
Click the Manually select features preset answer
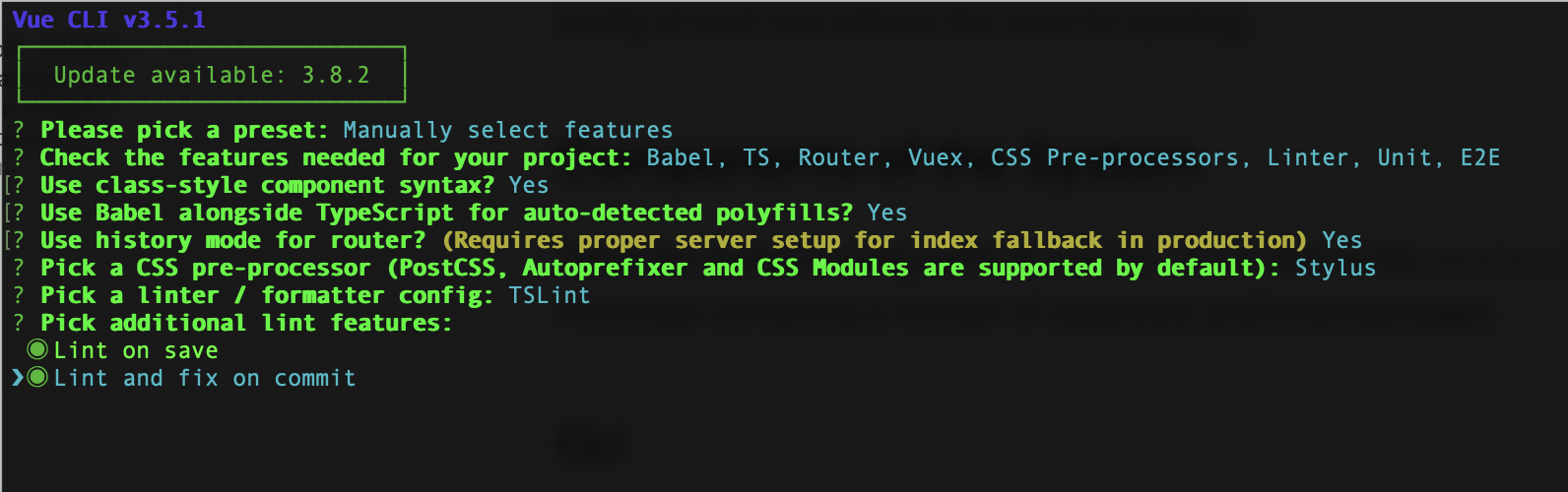pos(507,130)
